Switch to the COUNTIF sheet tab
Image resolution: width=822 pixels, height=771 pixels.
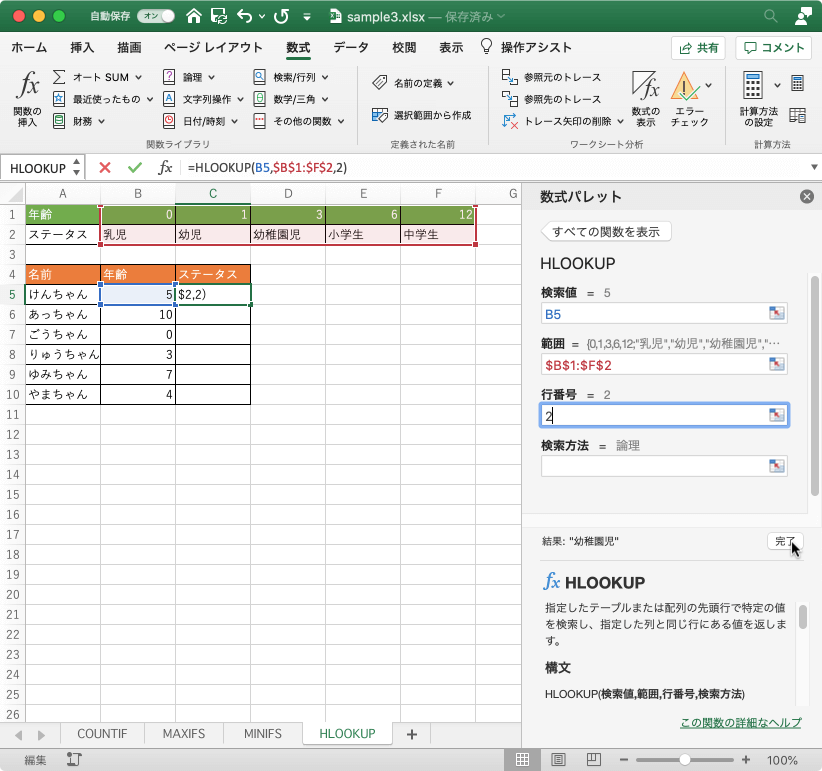[x=102, y=734]
